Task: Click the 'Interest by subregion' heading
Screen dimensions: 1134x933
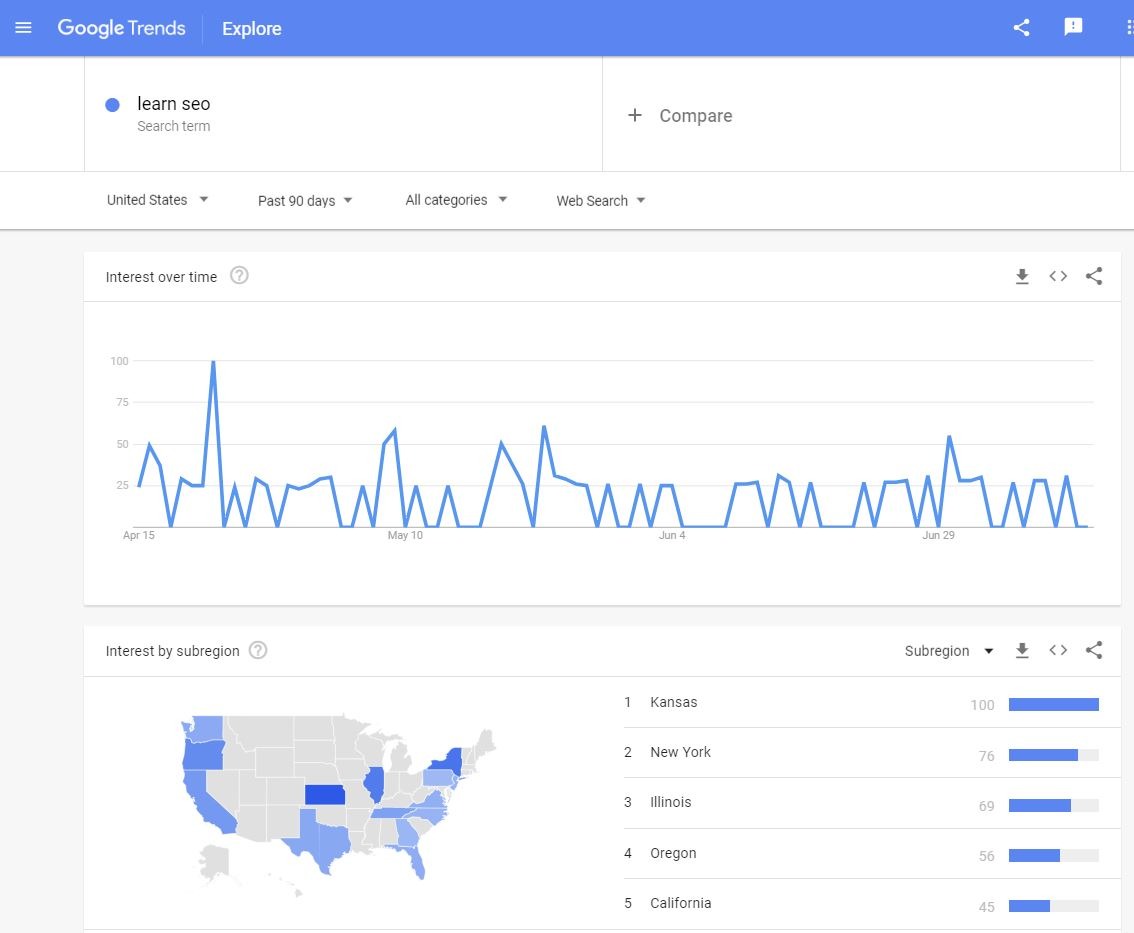Action: click(x=172, y=651)
